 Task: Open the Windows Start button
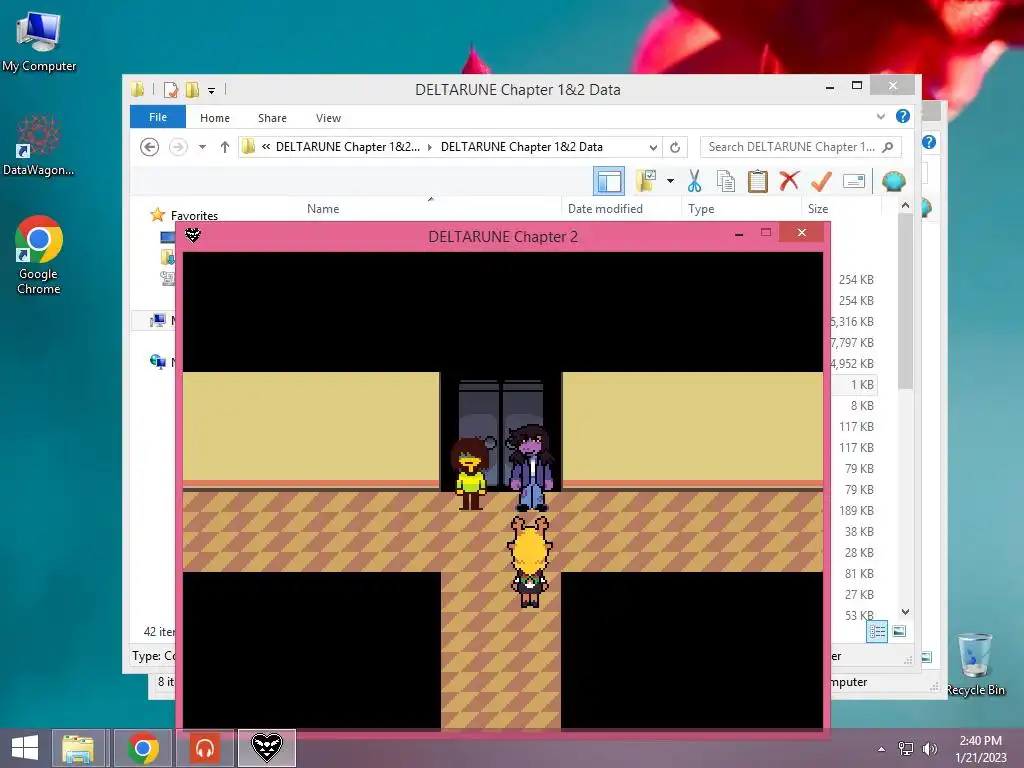(25, 748)
